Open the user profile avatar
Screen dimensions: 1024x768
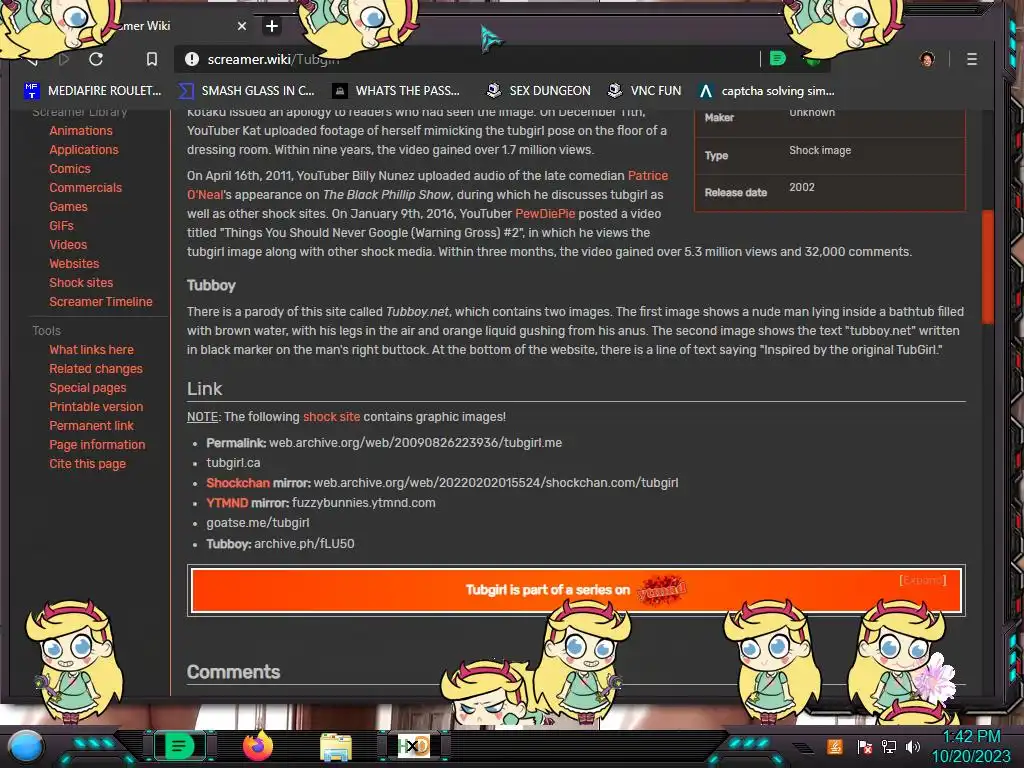[927, 59]
